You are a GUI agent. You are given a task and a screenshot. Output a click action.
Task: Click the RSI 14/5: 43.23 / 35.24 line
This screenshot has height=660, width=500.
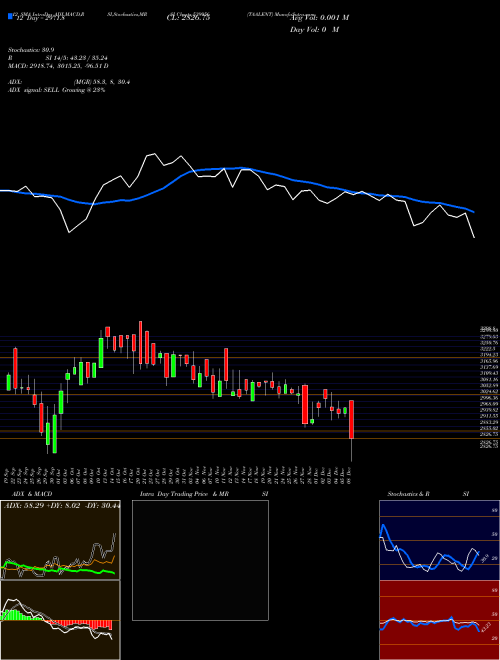tap(58, 58)
